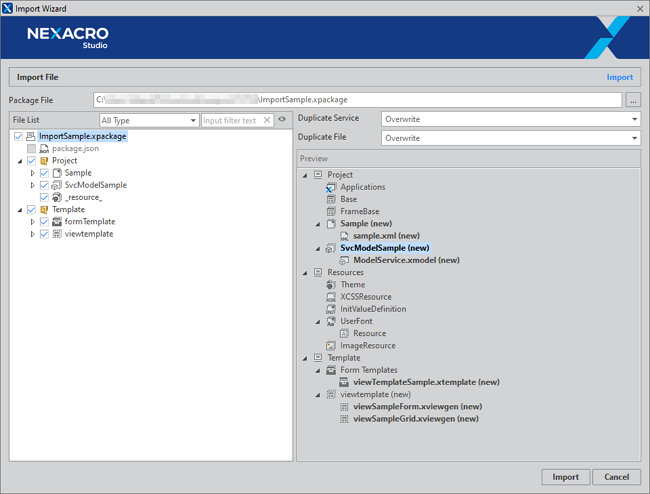Click the Applications icon in Preview tree
This screenshot has height=494, width=650.
click(331, 187)
